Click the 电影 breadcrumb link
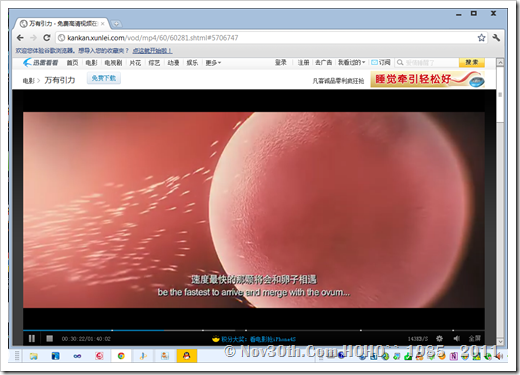 [x=28, y=81]
